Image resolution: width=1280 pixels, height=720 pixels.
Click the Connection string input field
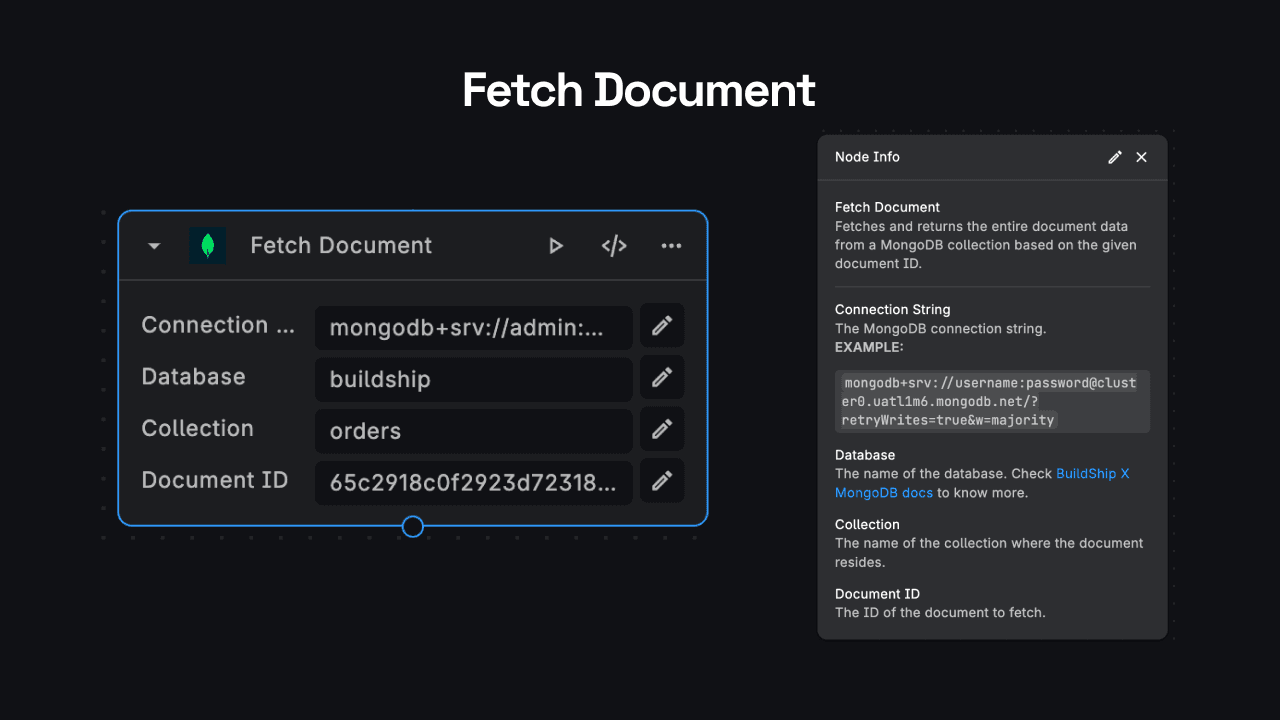473,328
